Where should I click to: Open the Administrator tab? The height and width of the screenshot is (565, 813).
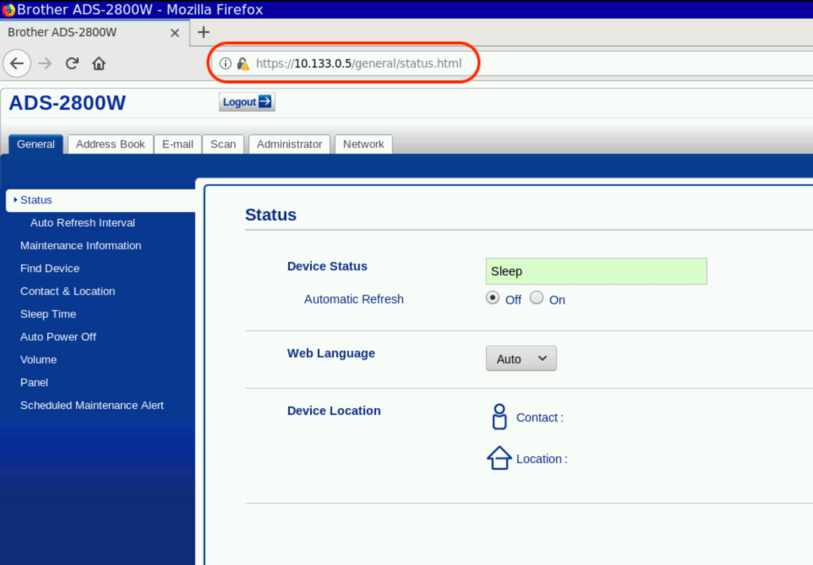[289, 144]
